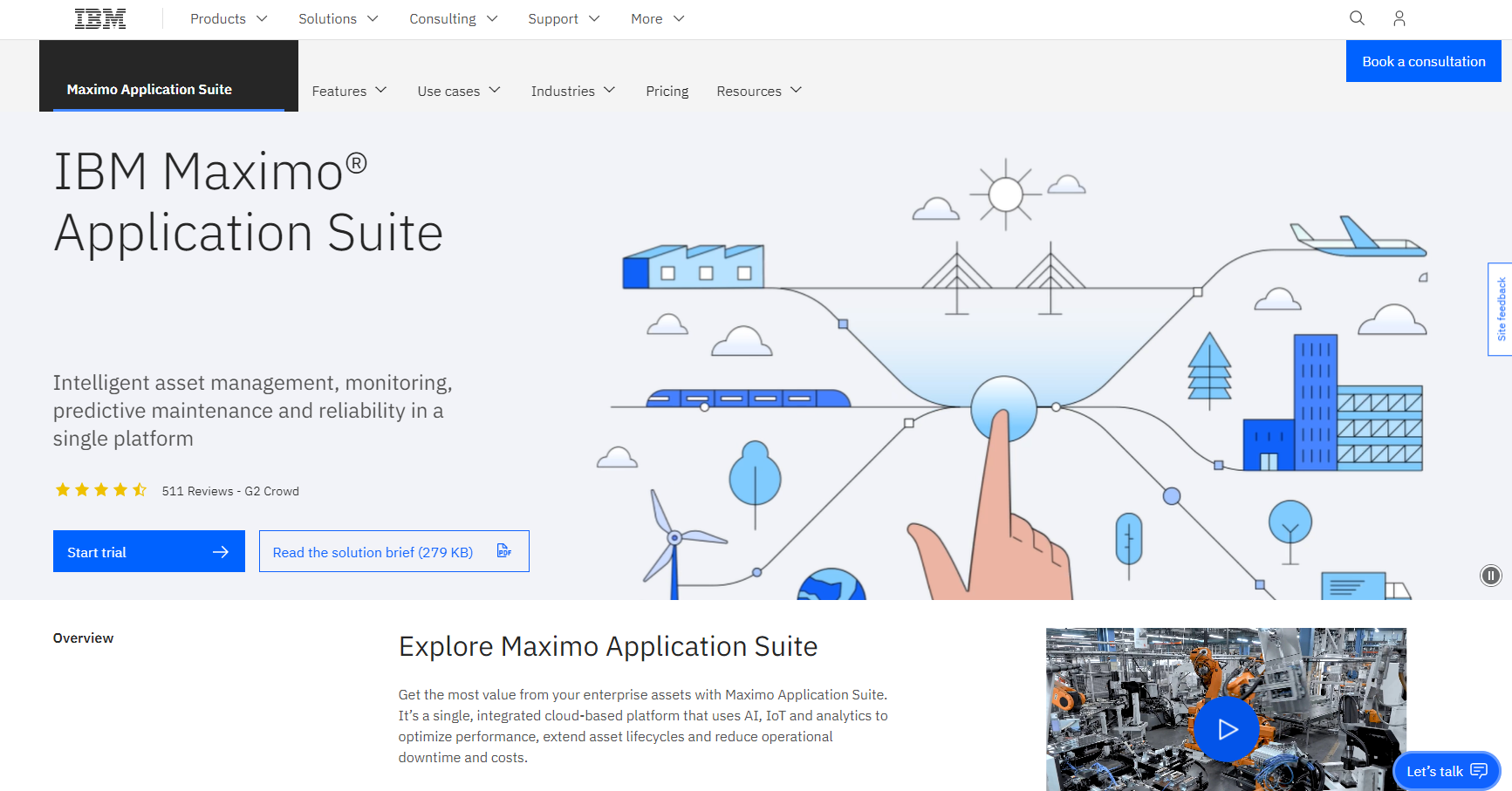Open the Industries dropdown
Viewport: 1512px width, 791px height.
pyautogui.click(x=573, y=91)
